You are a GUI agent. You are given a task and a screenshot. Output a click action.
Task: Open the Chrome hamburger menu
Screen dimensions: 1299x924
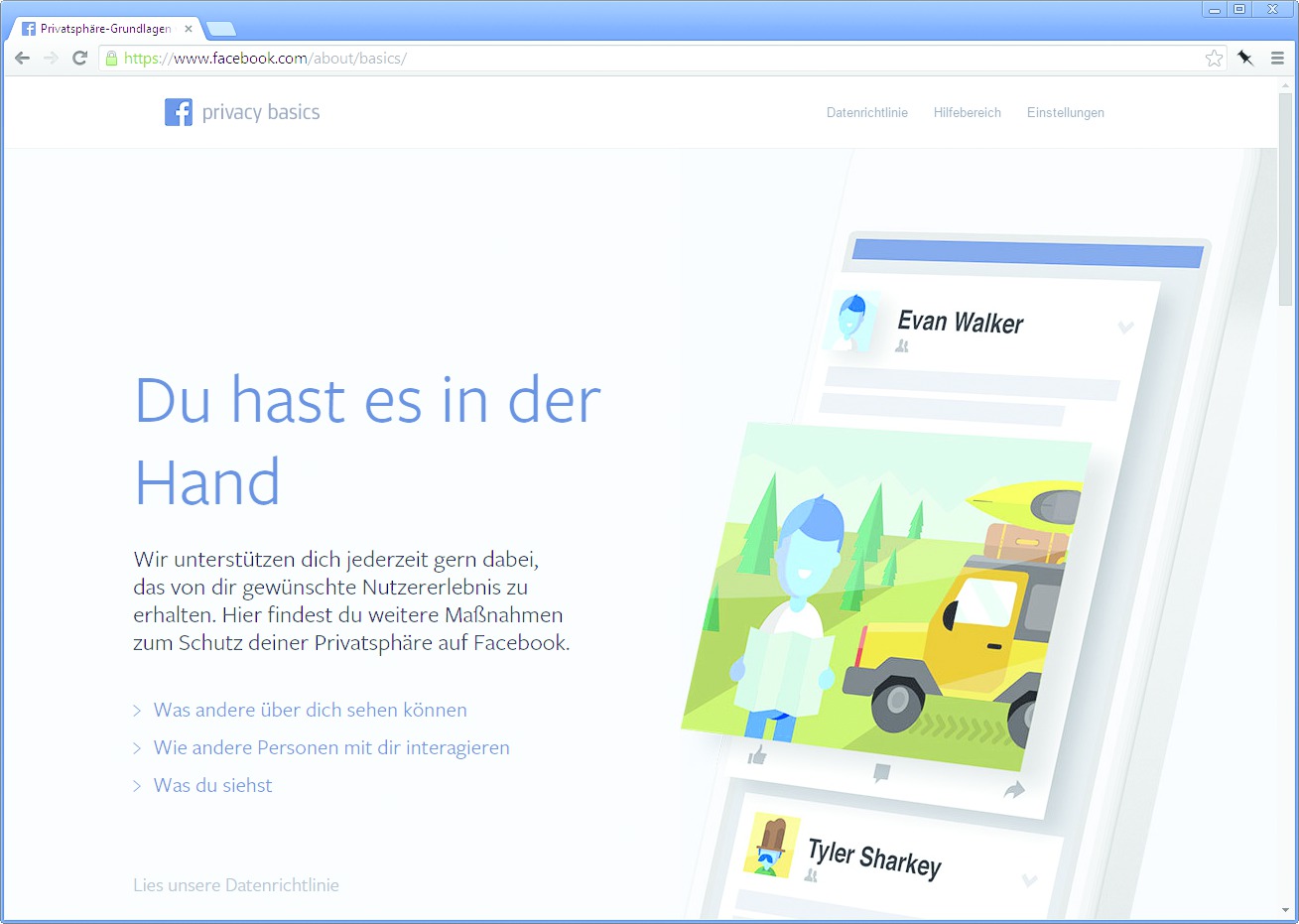(1277, 59)
